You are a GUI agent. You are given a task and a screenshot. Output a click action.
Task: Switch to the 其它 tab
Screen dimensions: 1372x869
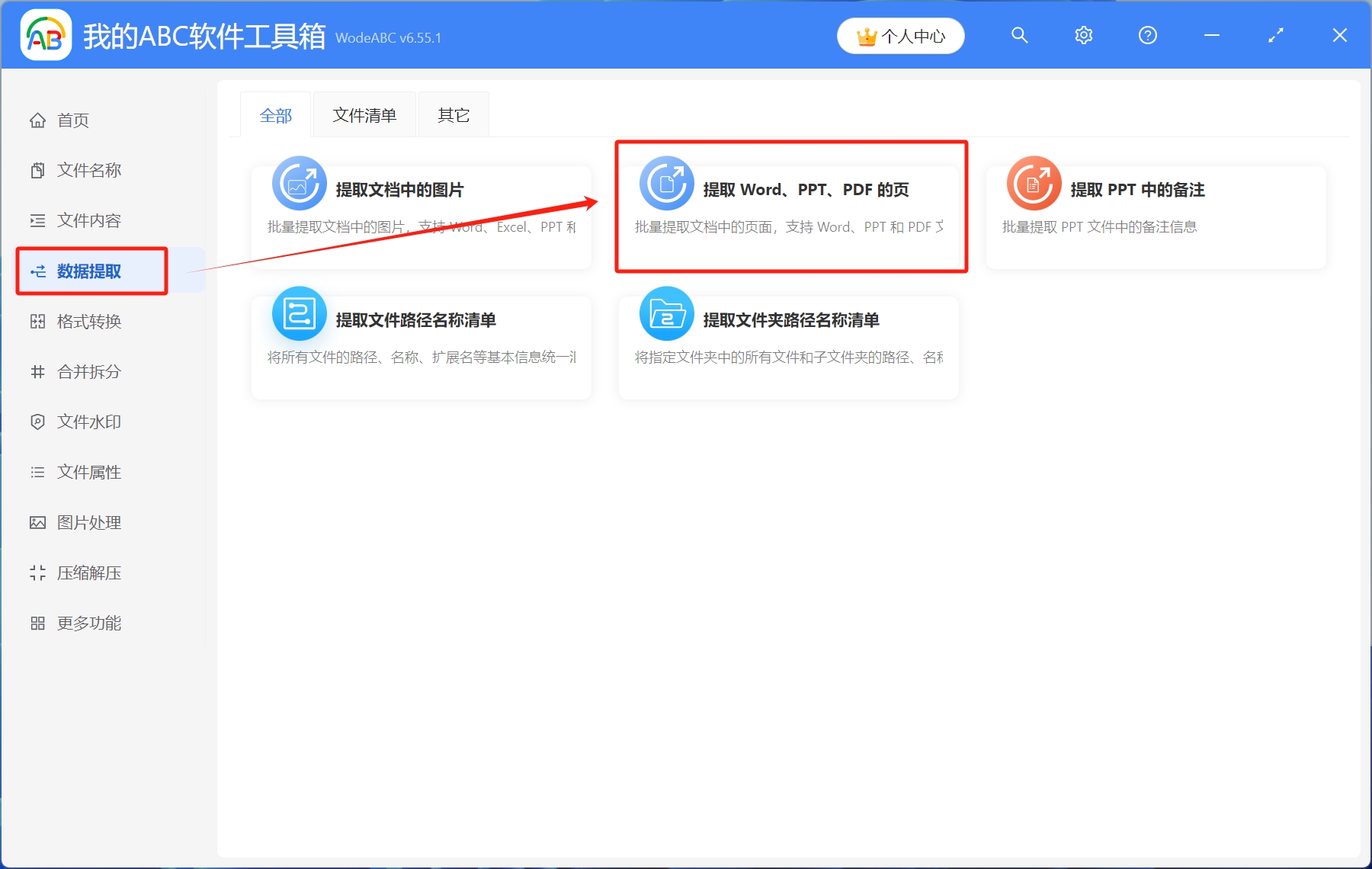(x=453, y=114)
